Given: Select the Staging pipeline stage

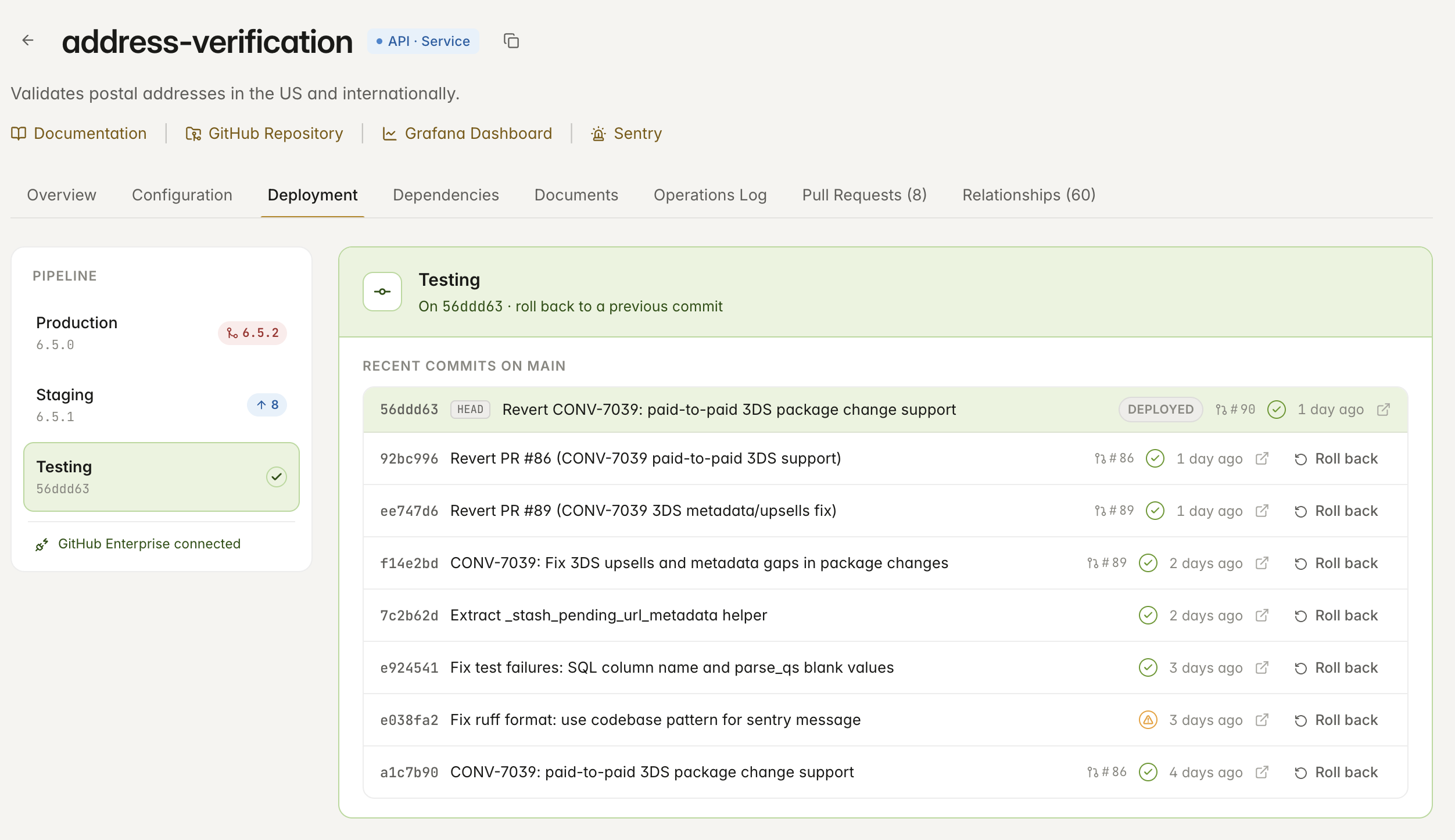Looking at the screenshot, I should 162,405.
